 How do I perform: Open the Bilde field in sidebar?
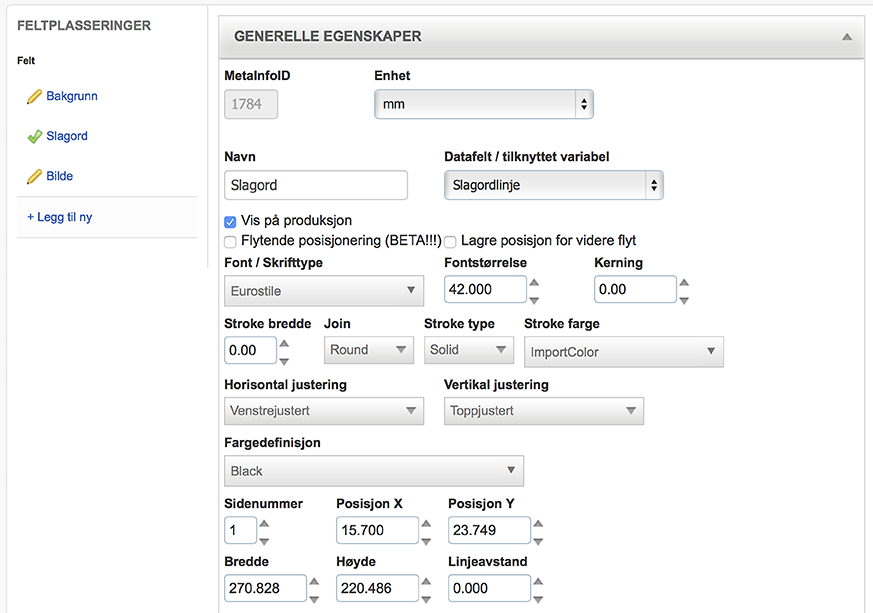(x=60, y=177)
